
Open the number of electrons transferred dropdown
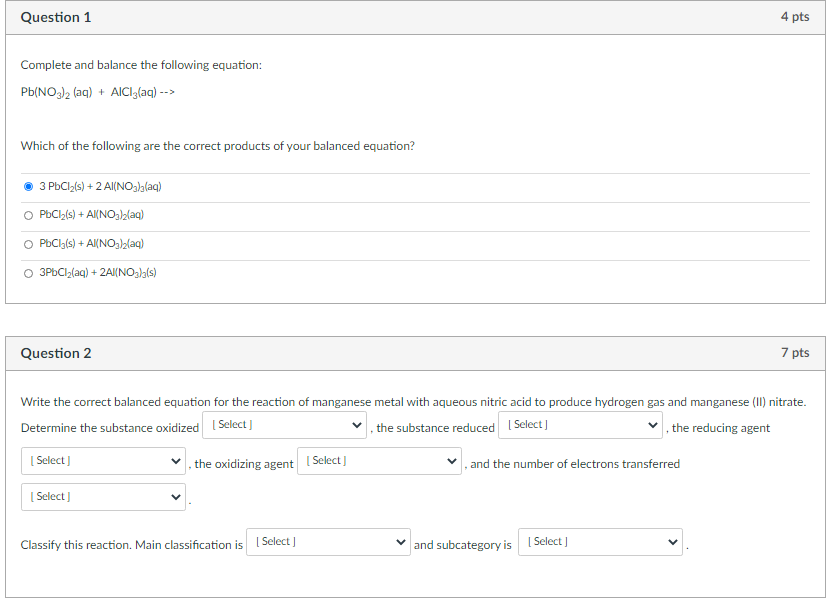coord(103,497)
